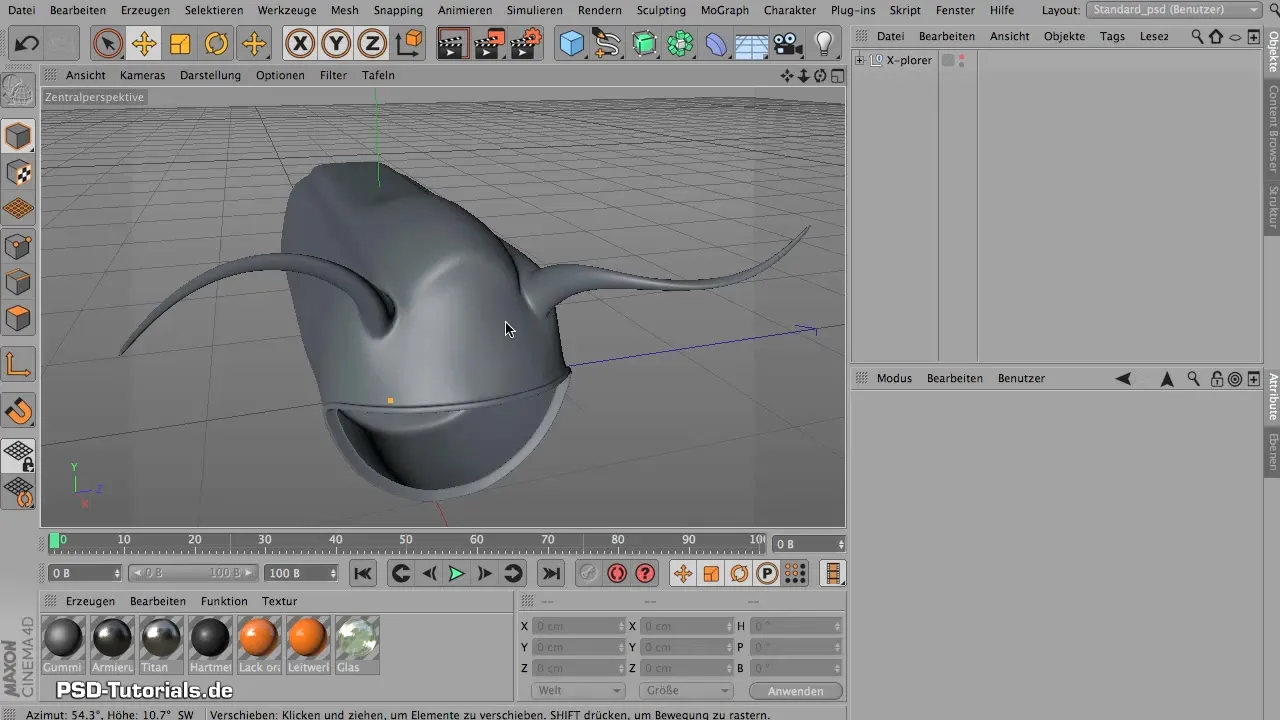Click the Undo arrow icon
Viewport: 1280px width, 720px height.
(x=27, y=44)
